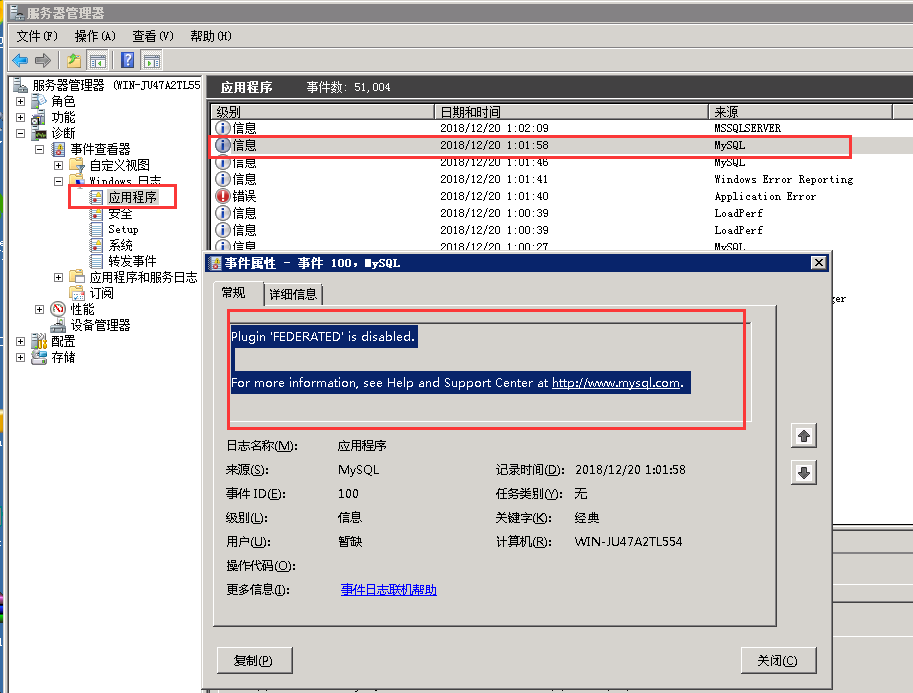Viewport: 913px width, 693px height.
Task: Select the 系统 log icon
Action: coord(97,245)
